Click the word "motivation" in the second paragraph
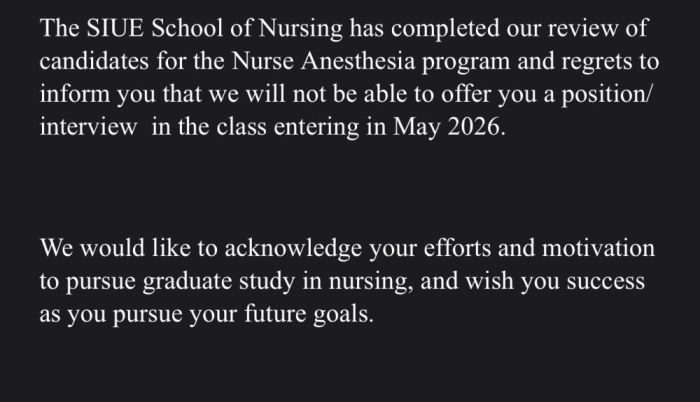Image resolution: width=700 pixels, height=402 pixels. pyautogui.click(x=601, y=247)
